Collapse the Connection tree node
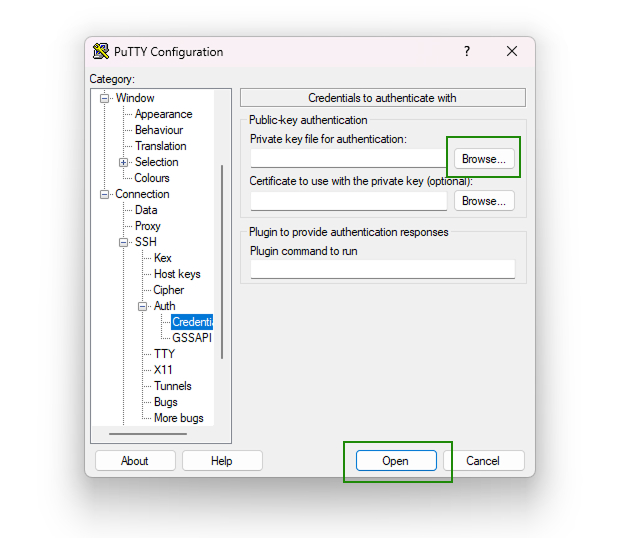622x538 pixels. (x=104, y=194)
